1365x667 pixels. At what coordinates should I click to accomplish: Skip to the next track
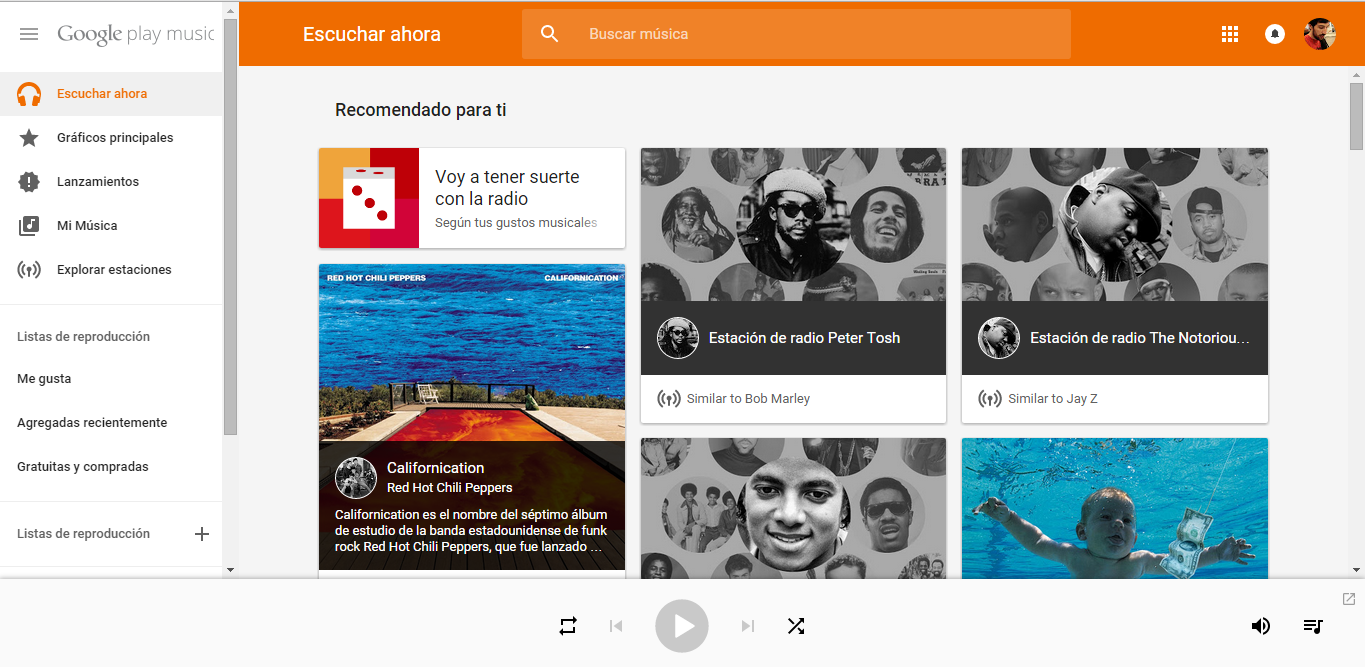pos(747,626)
